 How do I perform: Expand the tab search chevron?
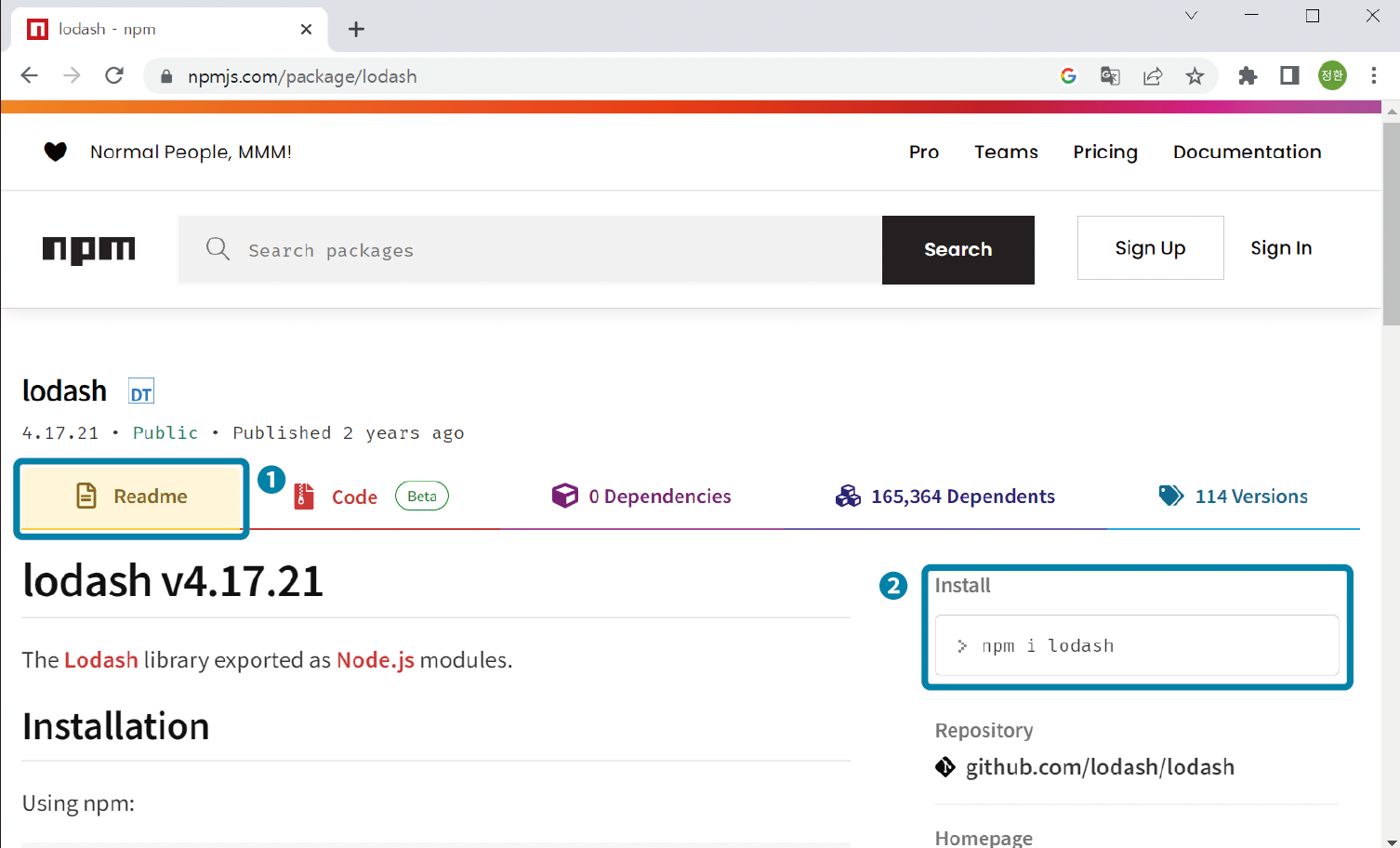pos(1191,16)
